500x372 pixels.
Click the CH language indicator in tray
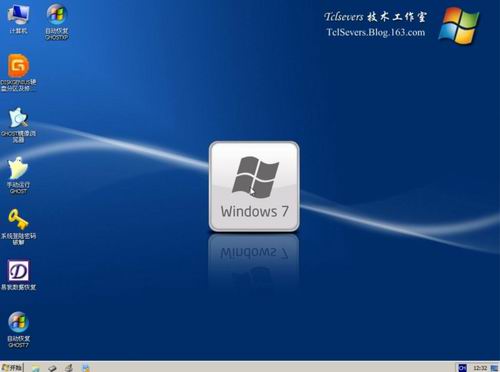[463, 368]
